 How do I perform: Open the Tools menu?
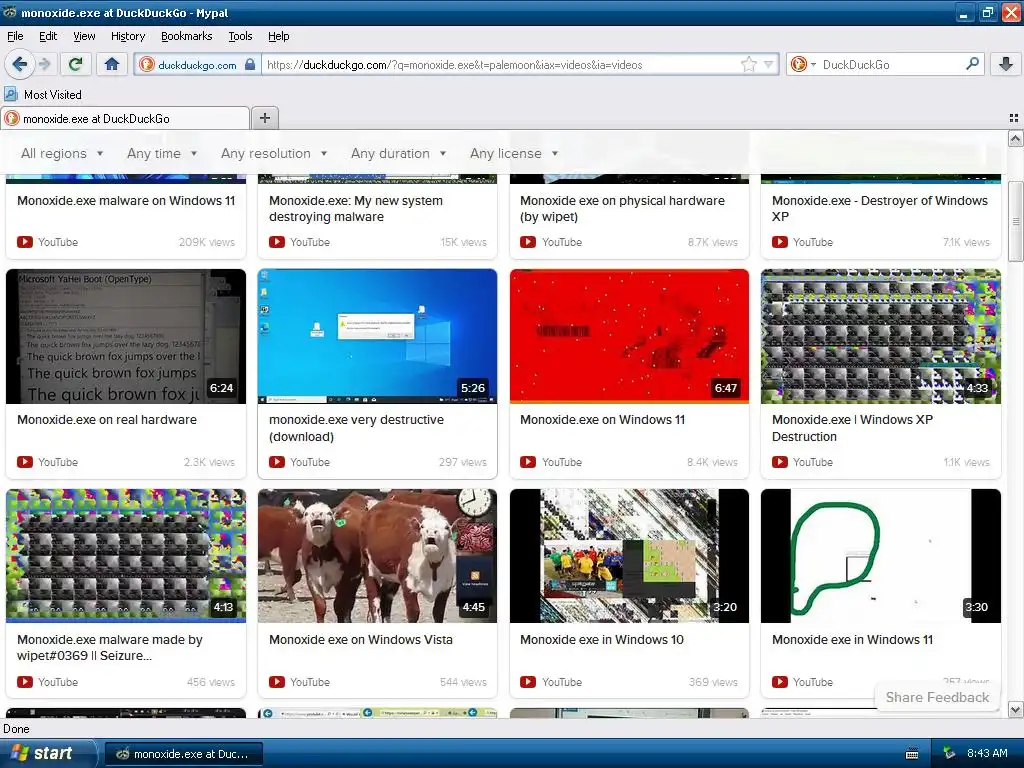click(x=240, y=37)
